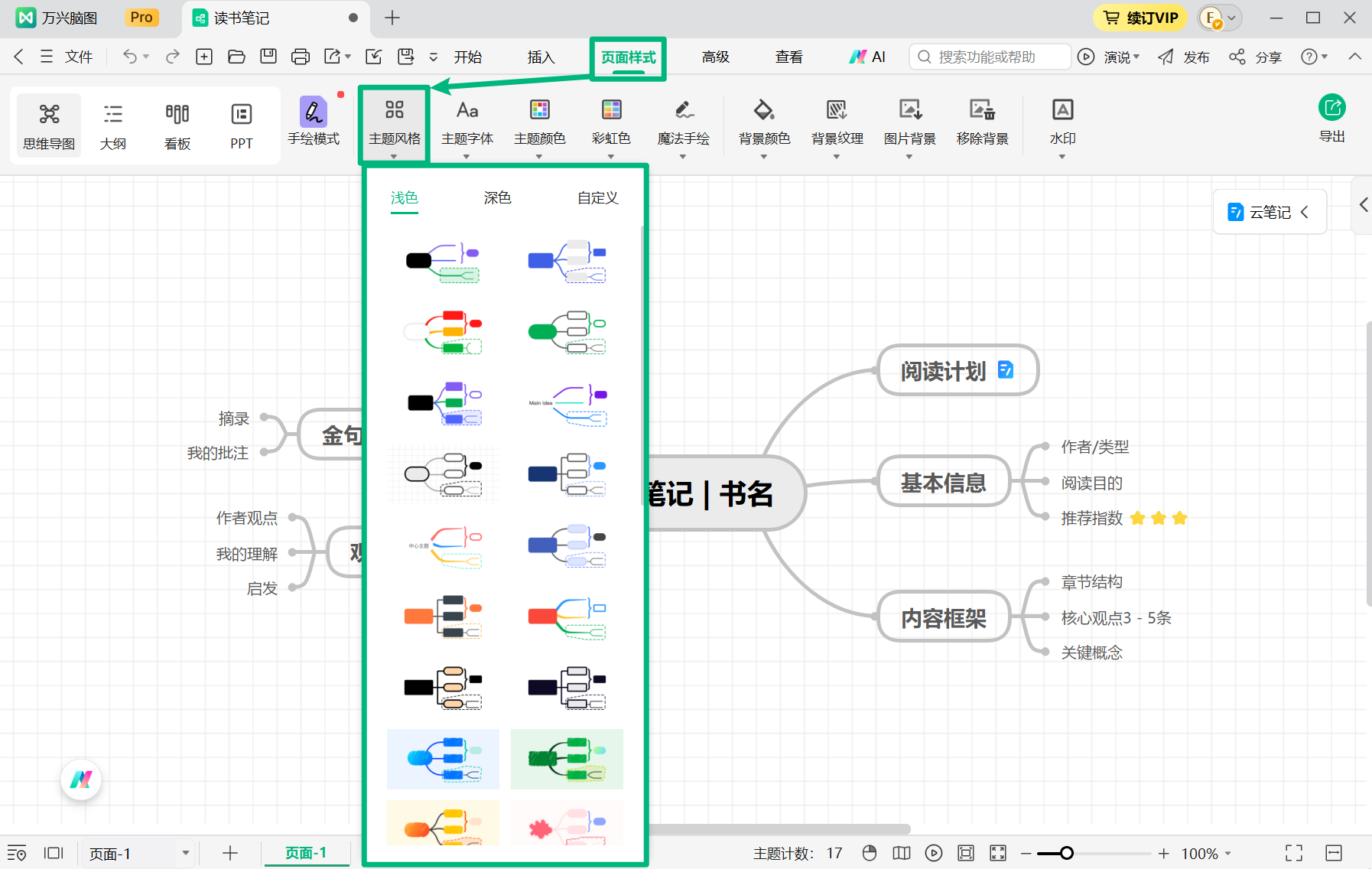Print the mind map

click(301, 57)
